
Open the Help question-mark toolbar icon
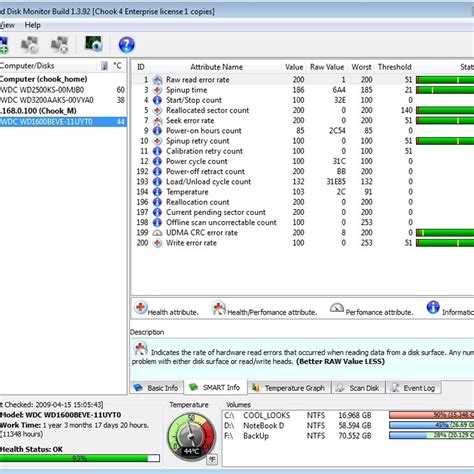click(126, 45)
